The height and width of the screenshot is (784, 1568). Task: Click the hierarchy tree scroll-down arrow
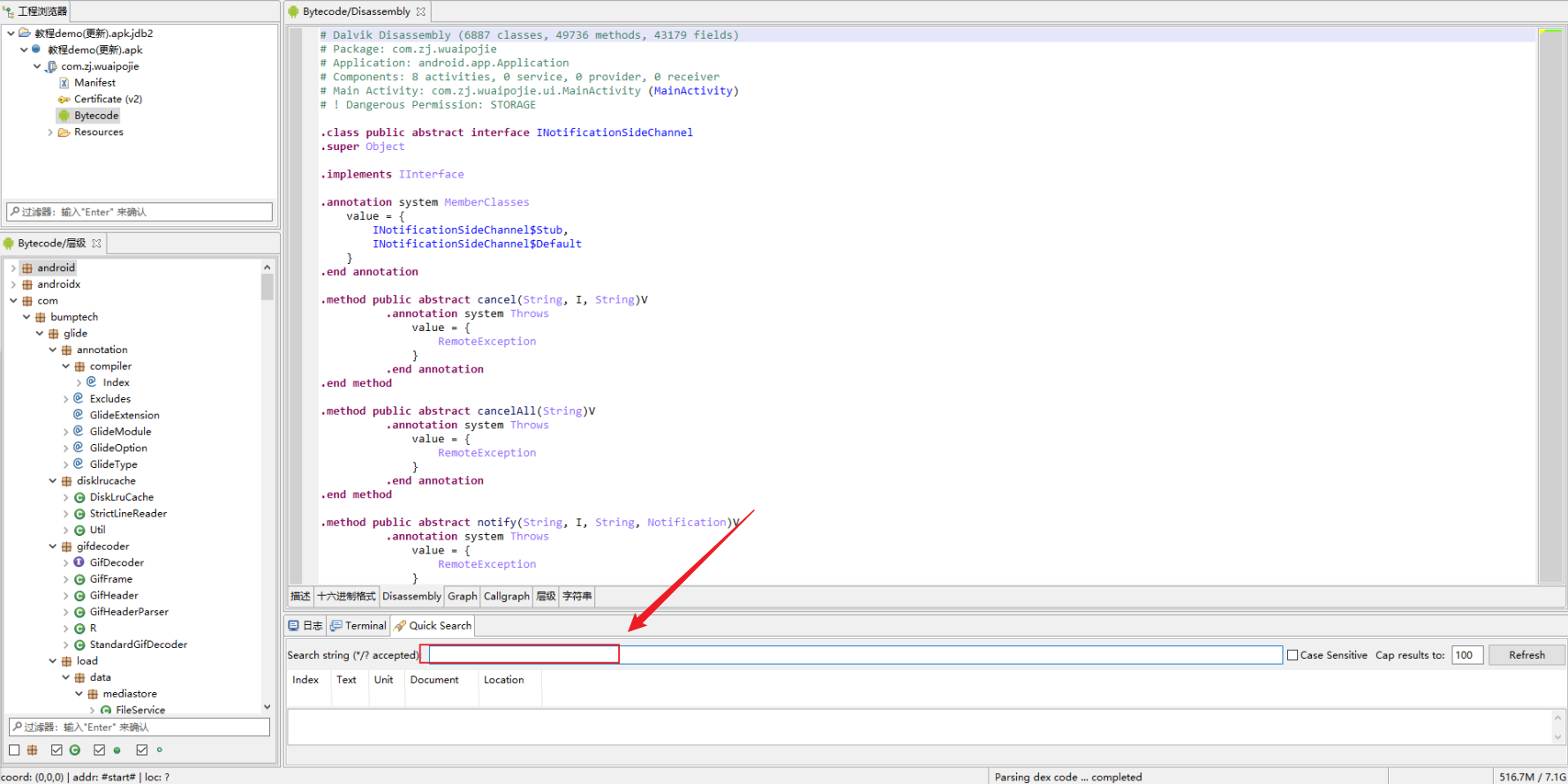point(267,707)
